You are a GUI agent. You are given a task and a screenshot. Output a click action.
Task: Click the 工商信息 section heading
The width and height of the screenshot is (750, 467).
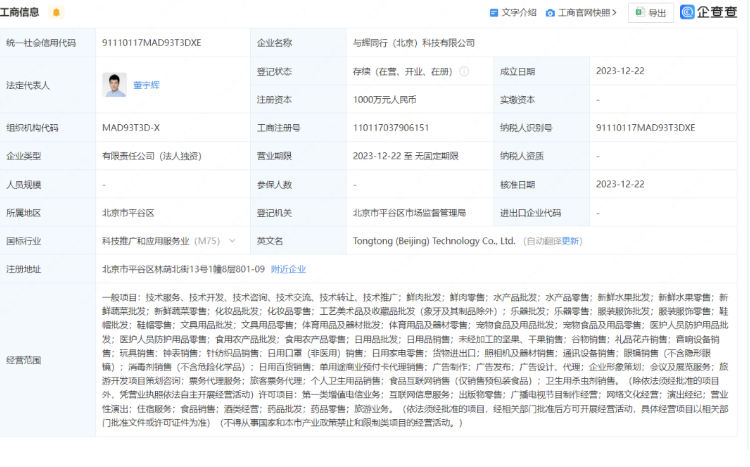coord(22,12)
